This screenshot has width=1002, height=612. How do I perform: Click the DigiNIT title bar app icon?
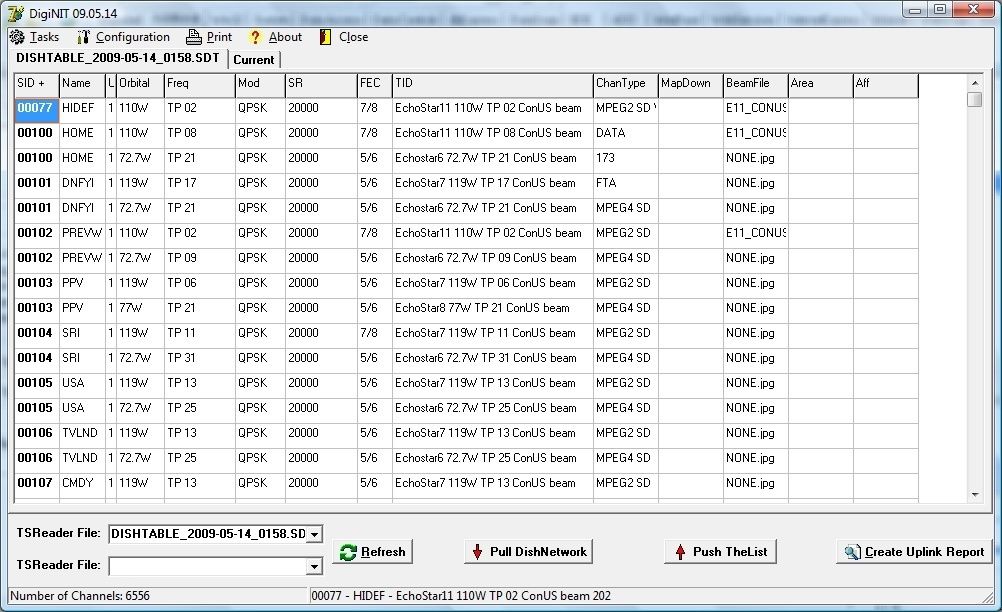pyautogui.click(x=16, y=13)
